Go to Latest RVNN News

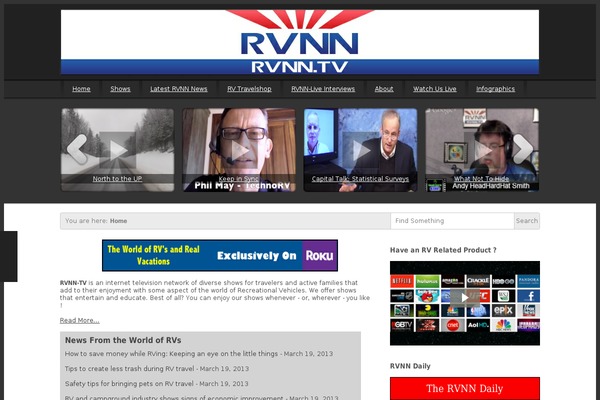179,89
